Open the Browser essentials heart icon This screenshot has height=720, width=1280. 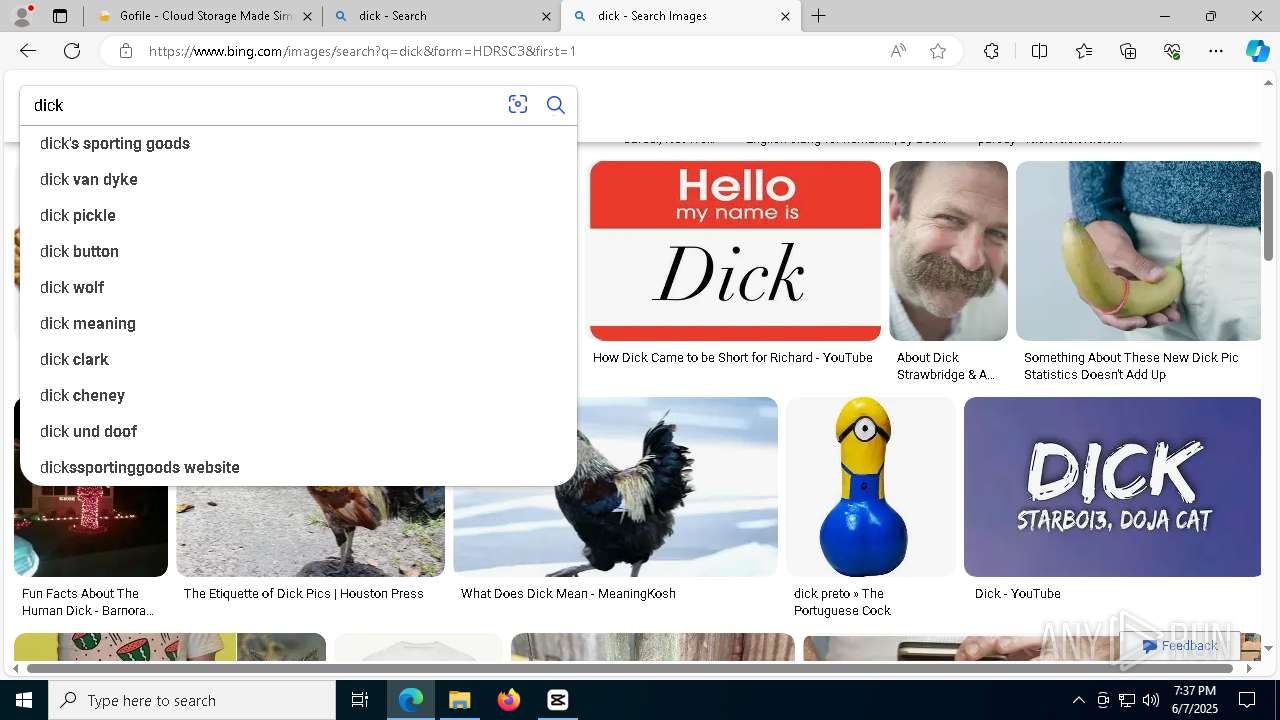(1172, 51)
